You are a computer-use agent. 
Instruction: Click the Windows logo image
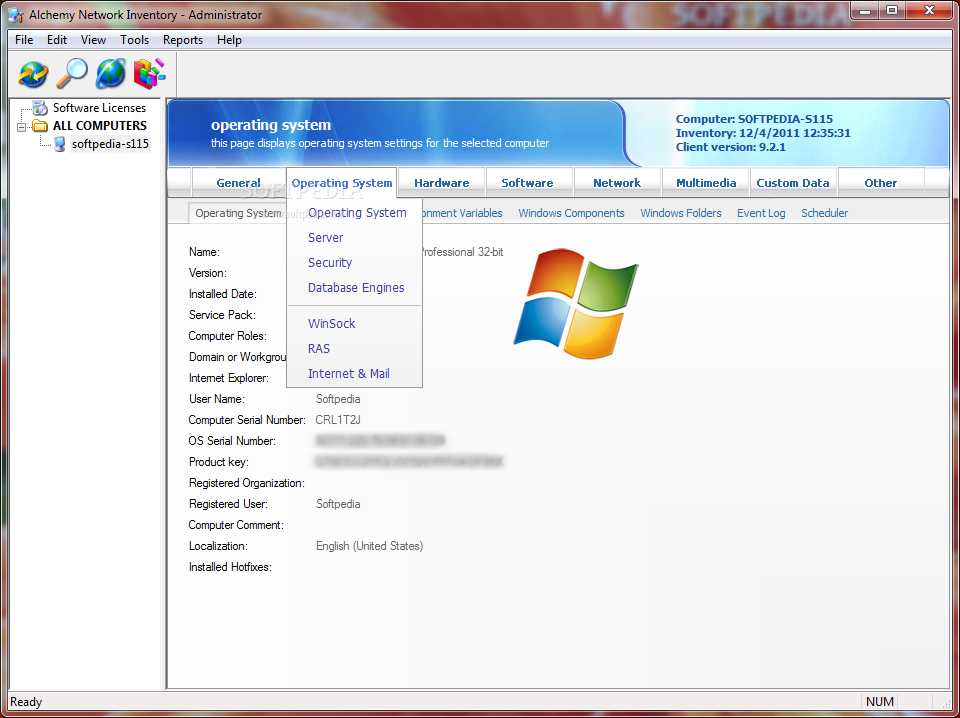click(x=576, y=303)
